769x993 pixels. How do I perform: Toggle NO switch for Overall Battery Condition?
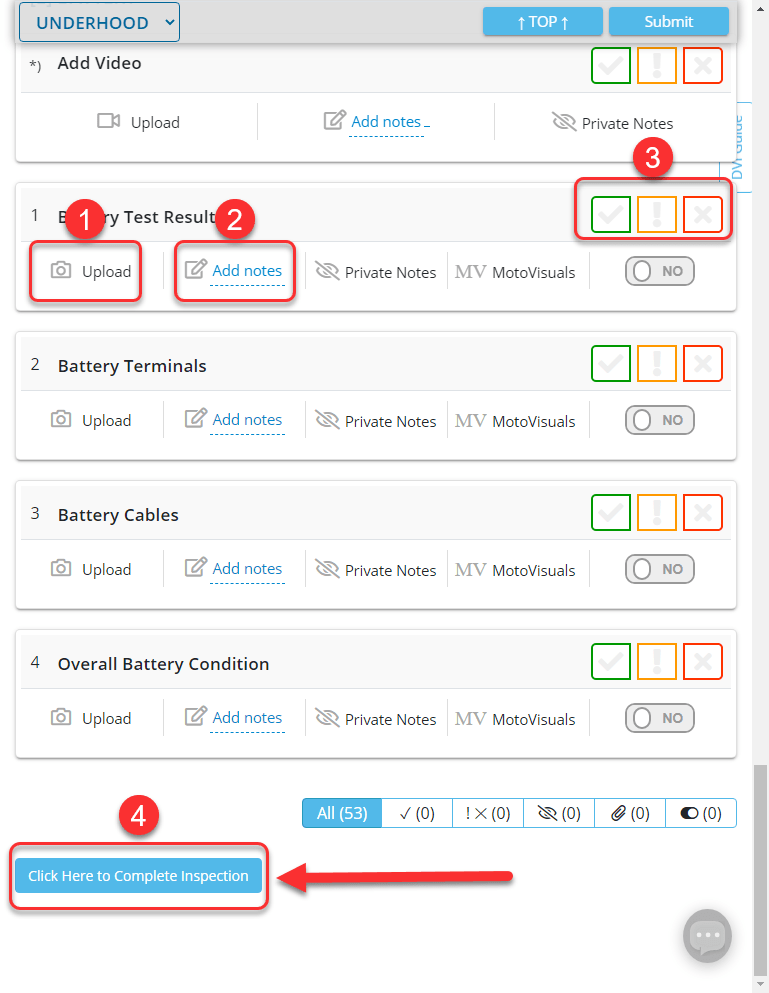pyautogui.click(x=660, y=718)
